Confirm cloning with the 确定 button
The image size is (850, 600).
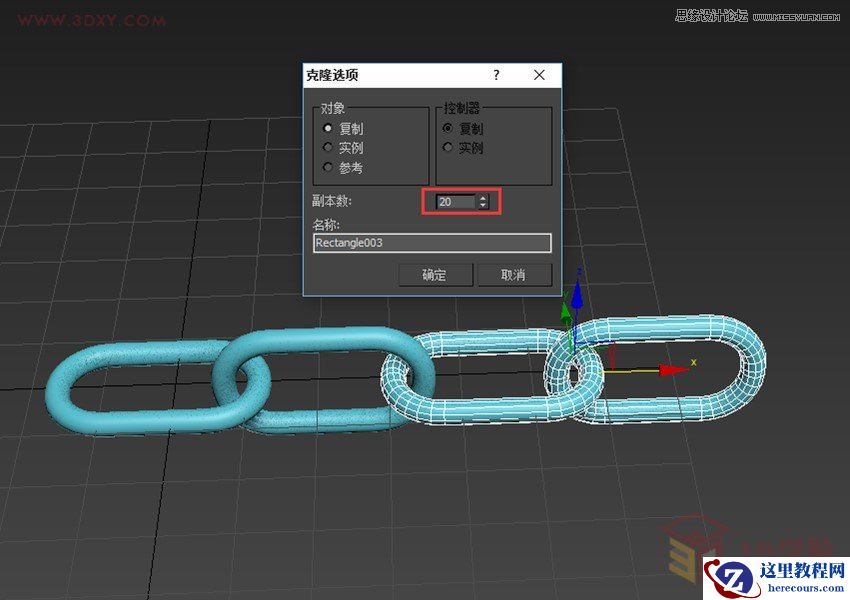[x=435, y=275]
